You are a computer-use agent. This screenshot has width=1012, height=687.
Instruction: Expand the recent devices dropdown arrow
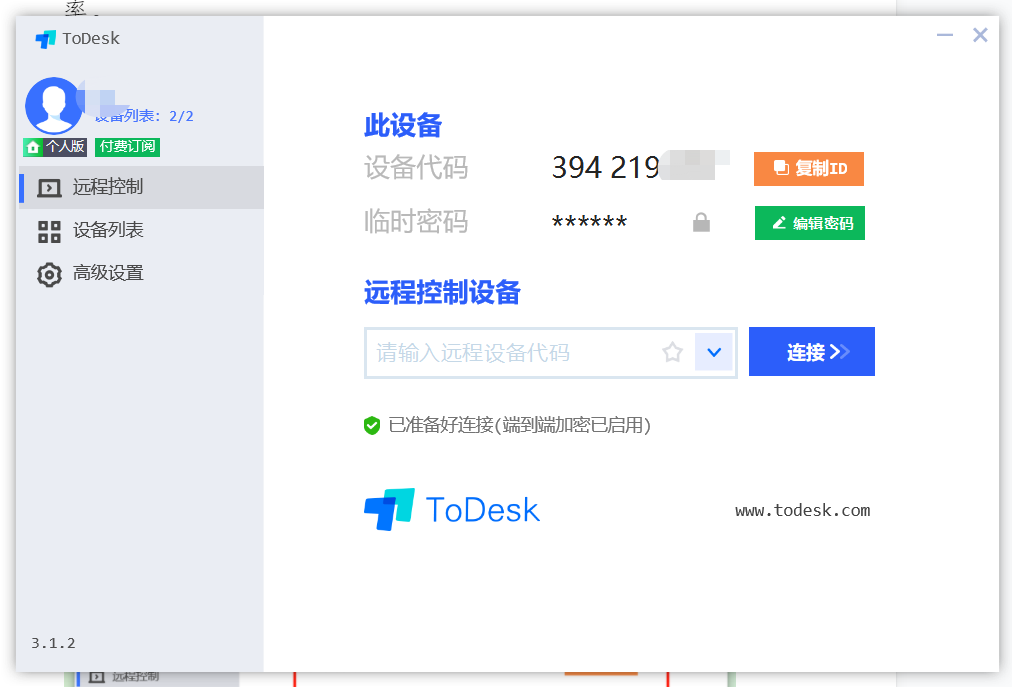[716, 352]
